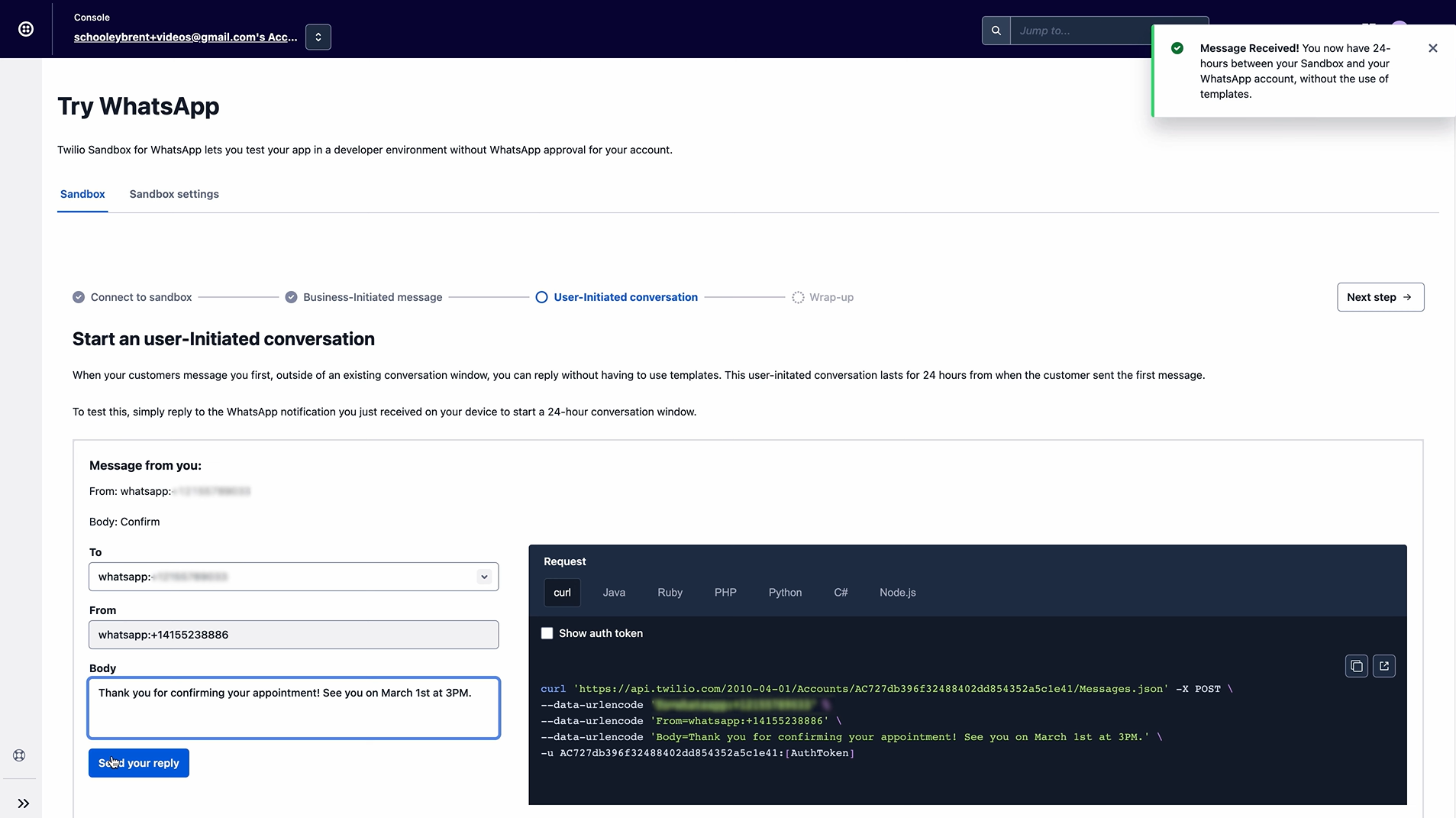Switch code sample to C#

841,593
